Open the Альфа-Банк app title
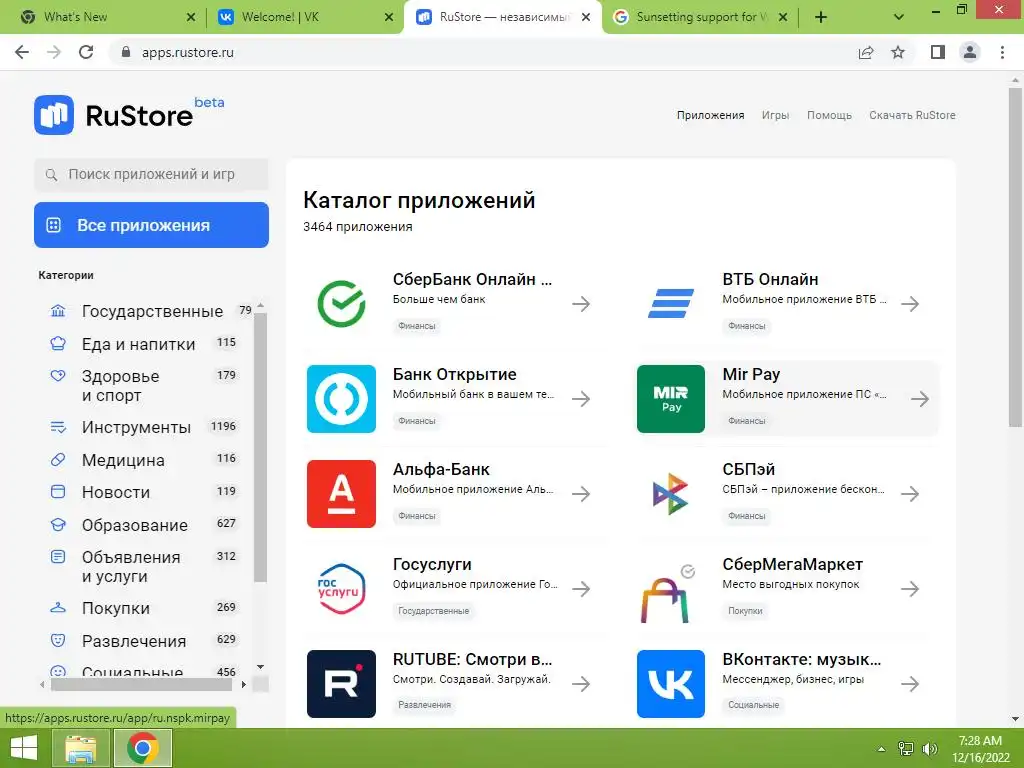Viewport: 1024px width, 768px height. tap(441, 469)
